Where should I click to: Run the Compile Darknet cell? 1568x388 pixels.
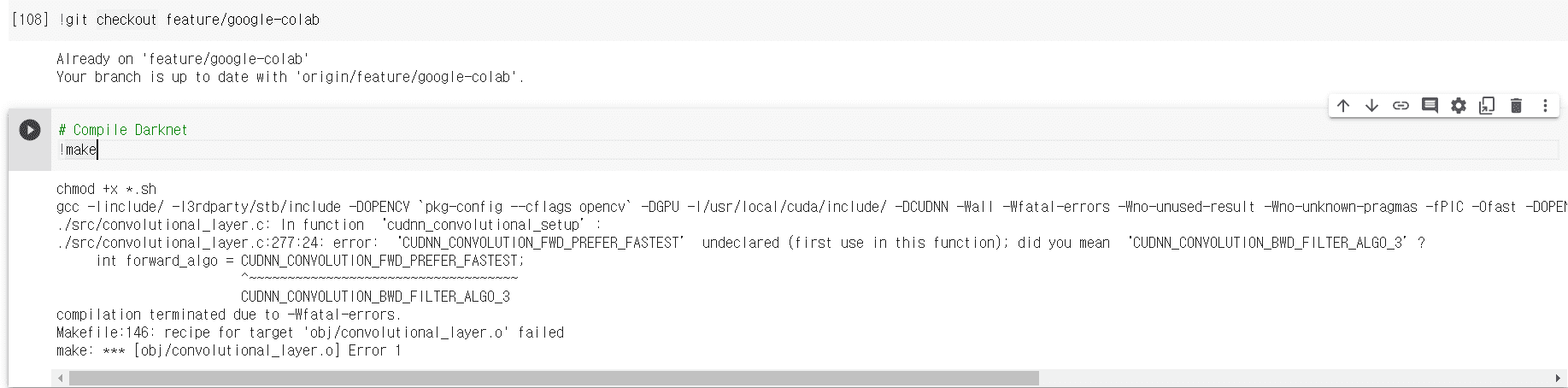[x=30, y=130]
